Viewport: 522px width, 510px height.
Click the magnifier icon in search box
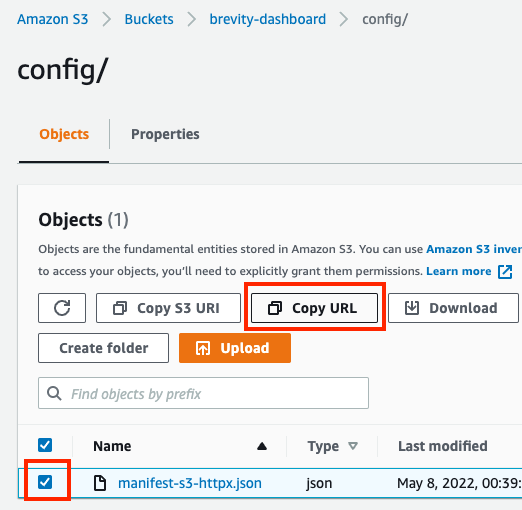(x=54, y=393)
